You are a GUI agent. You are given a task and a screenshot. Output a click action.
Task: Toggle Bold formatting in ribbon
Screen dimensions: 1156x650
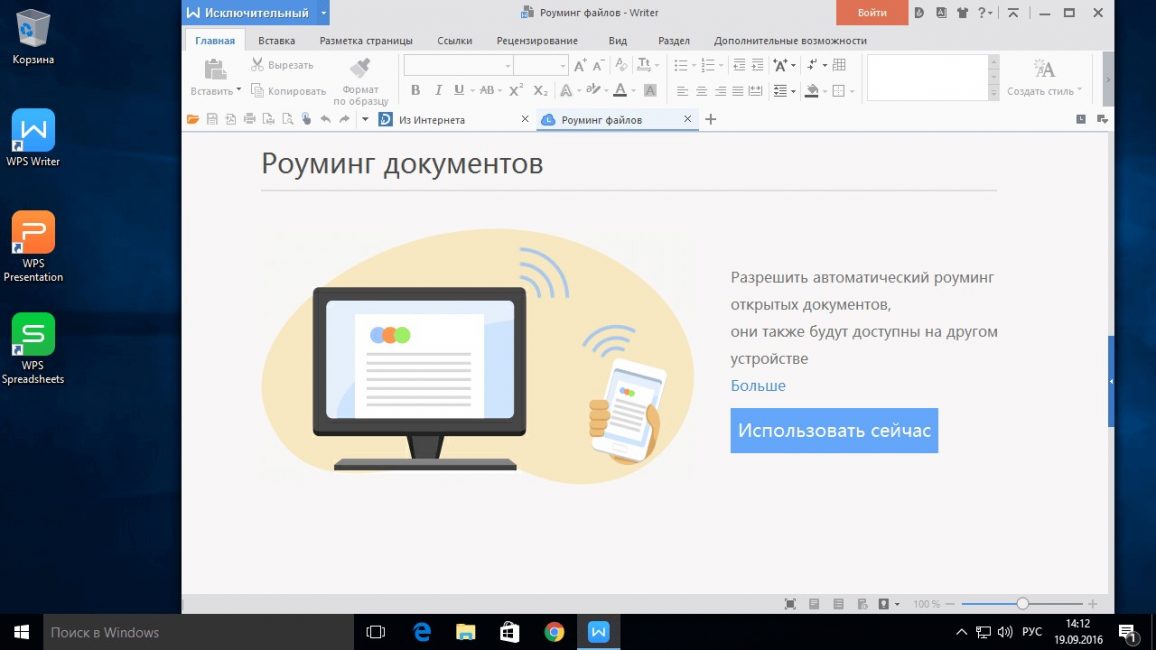[416, 90]
